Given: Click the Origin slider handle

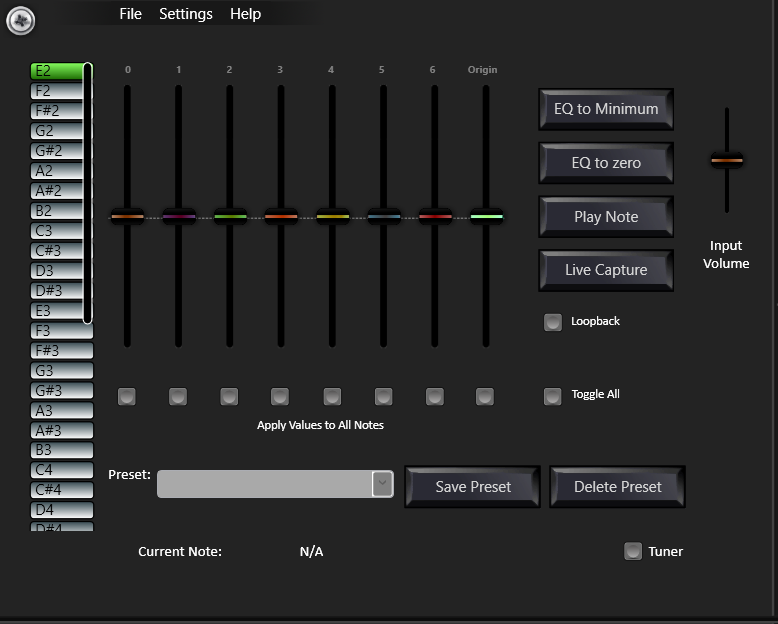Looking at the screenshot, I should (486, 216).
